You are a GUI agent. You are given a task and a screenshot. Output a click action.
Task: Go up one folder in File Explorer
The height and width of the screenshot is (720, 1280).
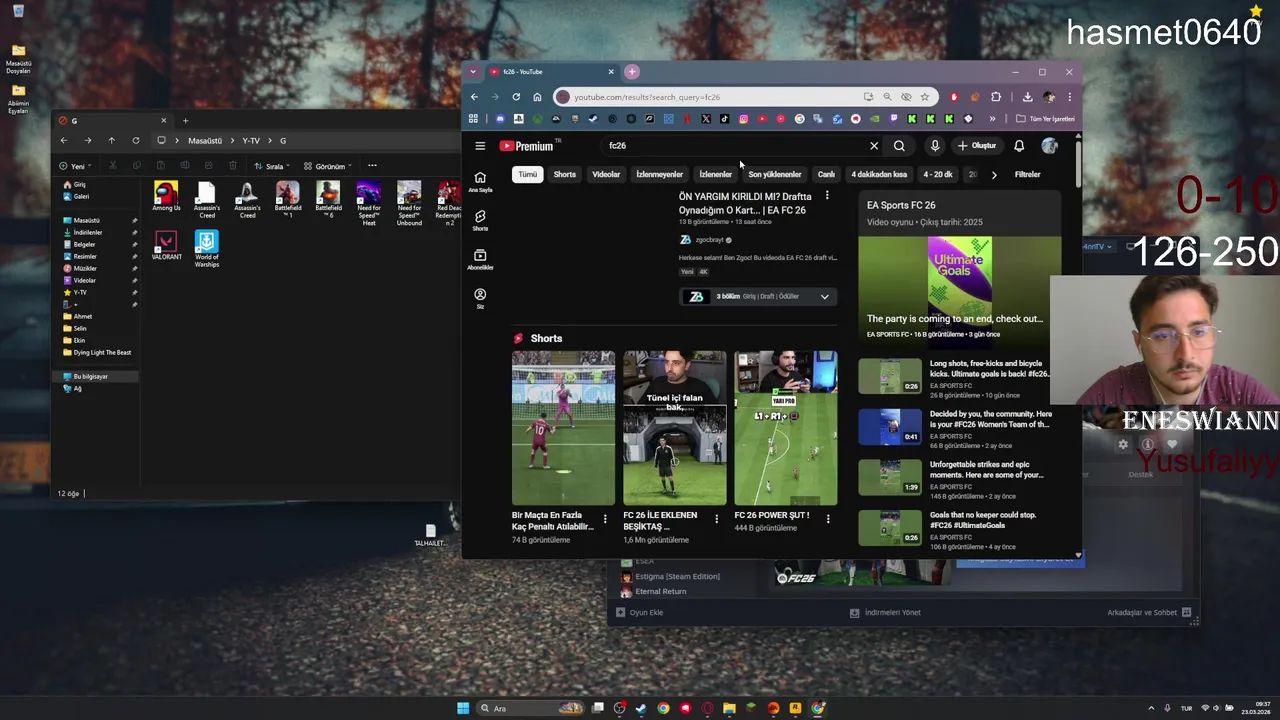pos(111,141)
